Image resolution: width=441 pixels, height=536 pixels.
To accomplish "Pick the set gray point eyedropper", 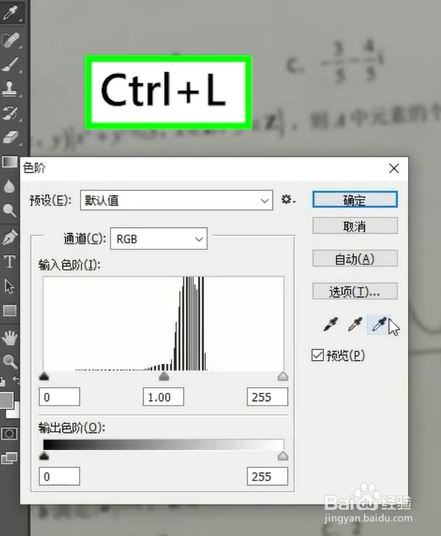I will (x=355, y=324).
